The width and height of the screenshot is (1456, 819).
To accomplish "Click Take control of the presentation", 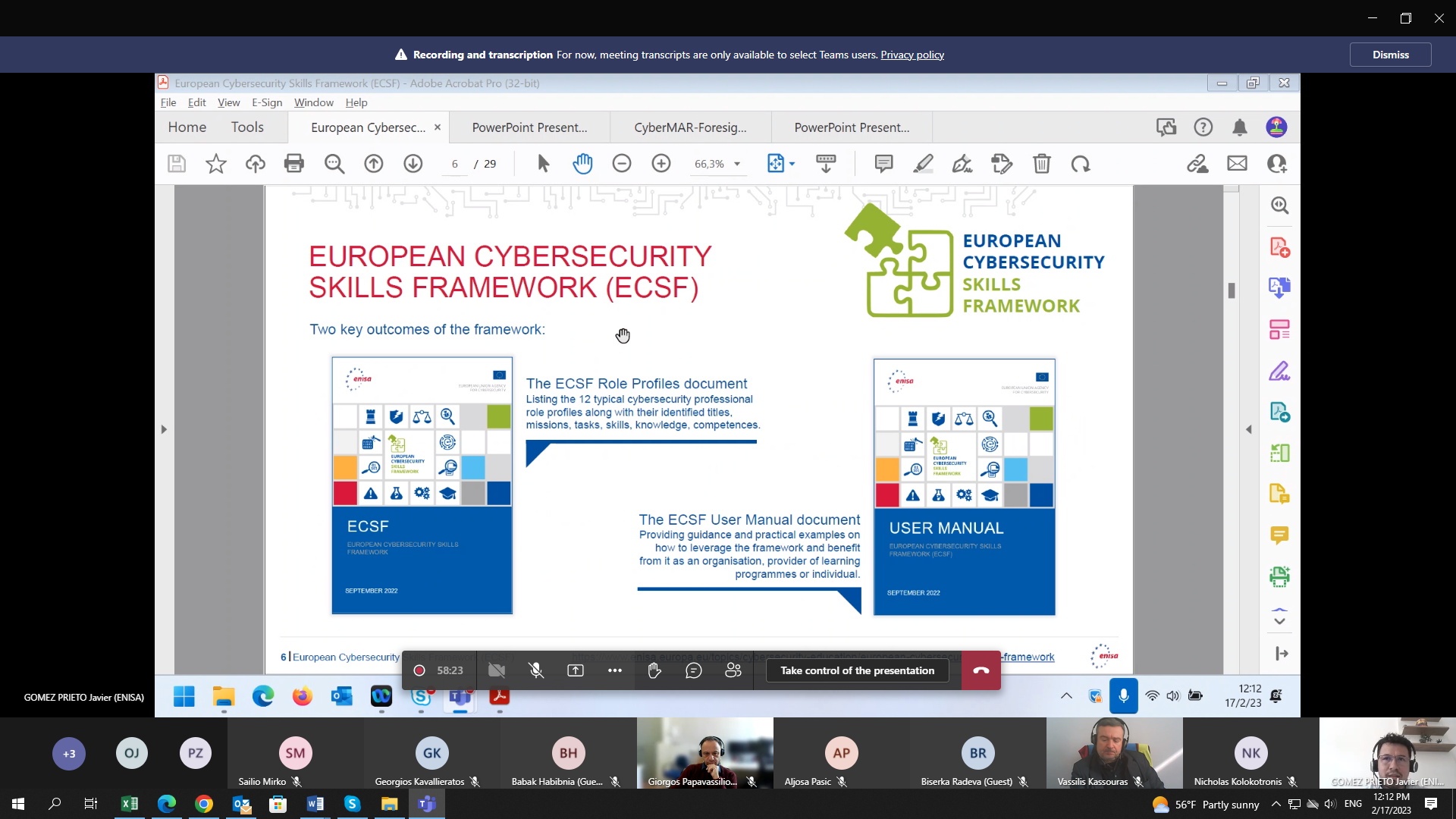I will coord(857,670).
